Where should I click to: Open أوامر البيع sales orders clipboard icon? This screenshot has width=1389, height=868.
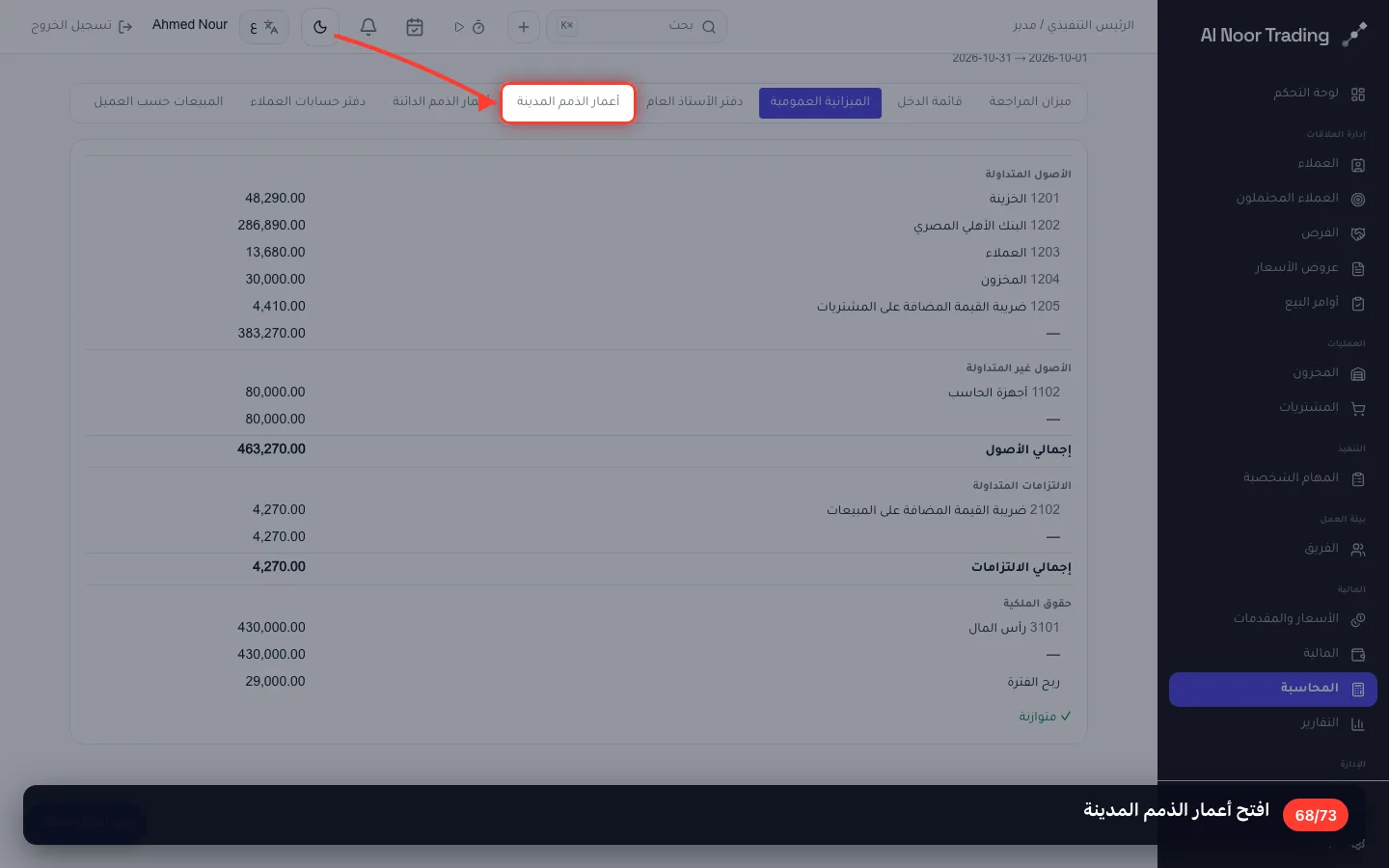coord(1358,303)
